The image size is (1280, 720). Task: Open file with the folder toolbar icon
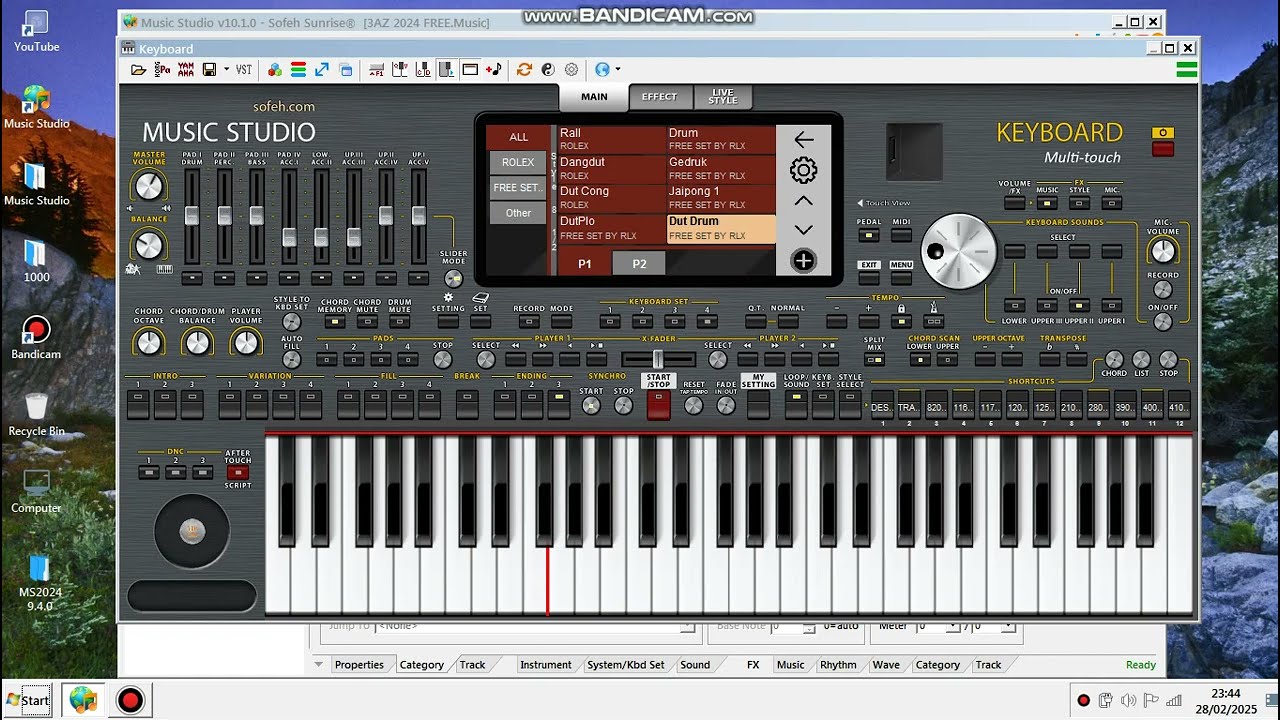pyautogui.click(x=139, y=70)
